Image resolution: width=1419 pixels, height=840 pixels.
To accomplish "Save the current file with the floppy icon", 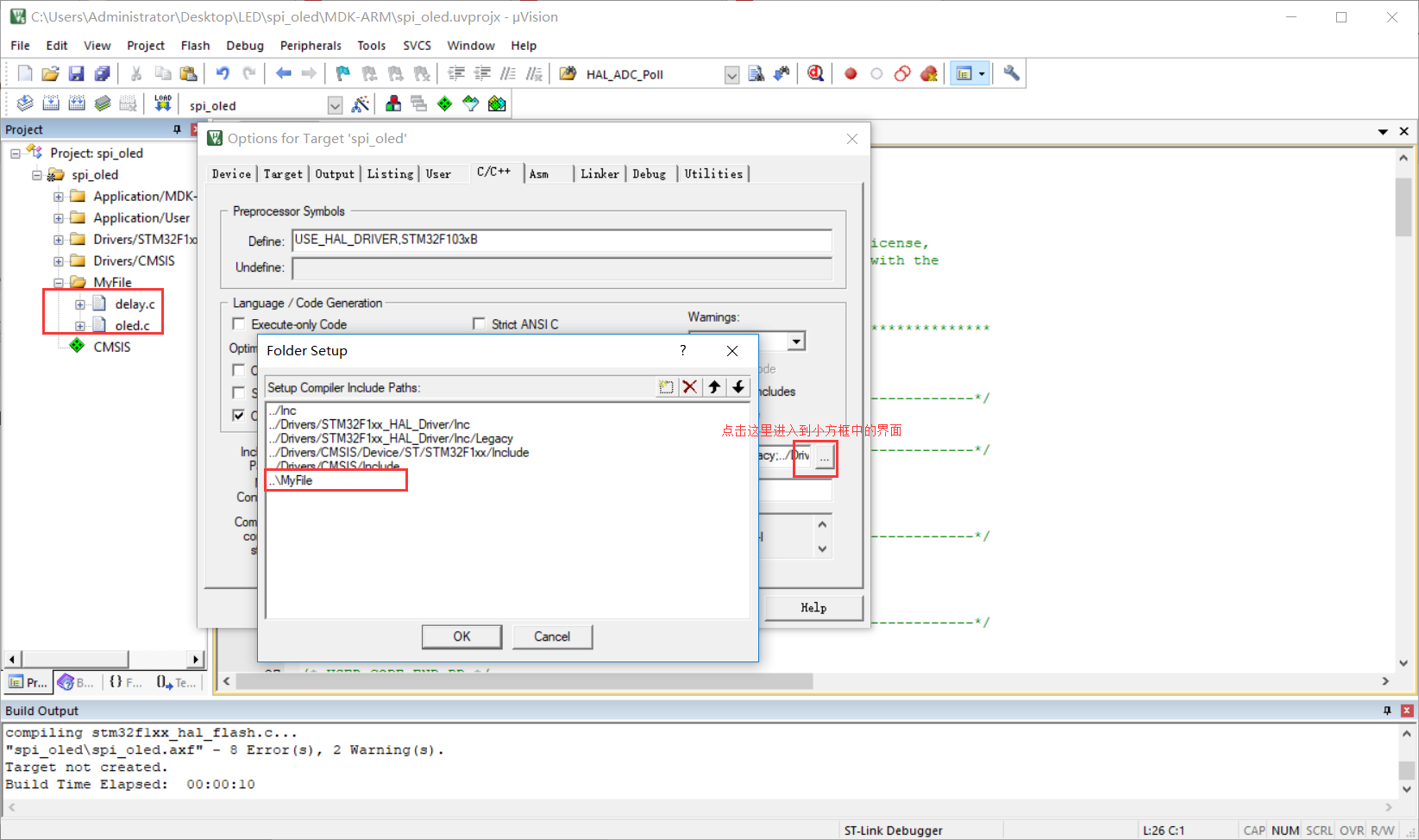I will 76,74.
